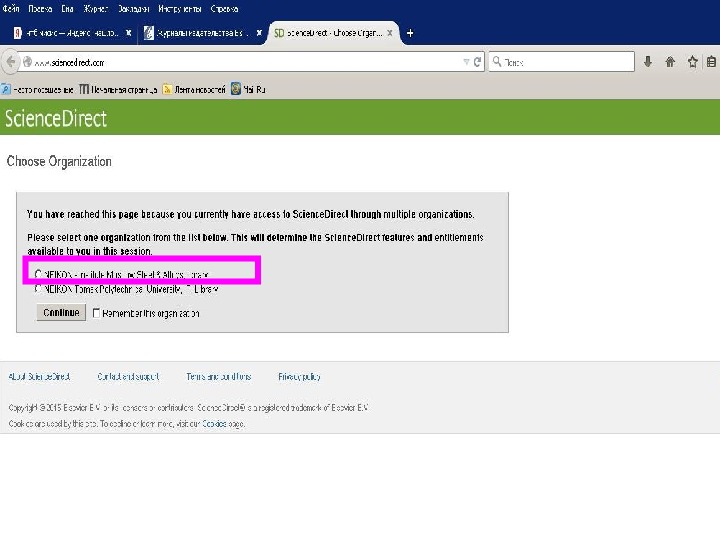Open the File (Файл) menu

(11, 9)
